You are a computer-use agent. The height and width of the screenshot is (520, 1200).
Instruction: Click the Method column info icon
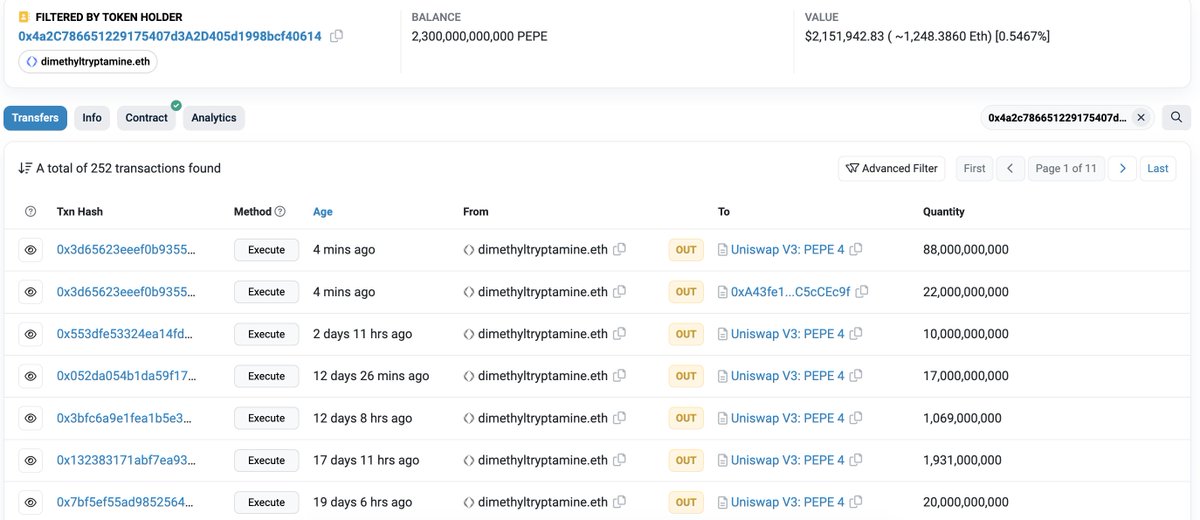(x=280, y=212)
